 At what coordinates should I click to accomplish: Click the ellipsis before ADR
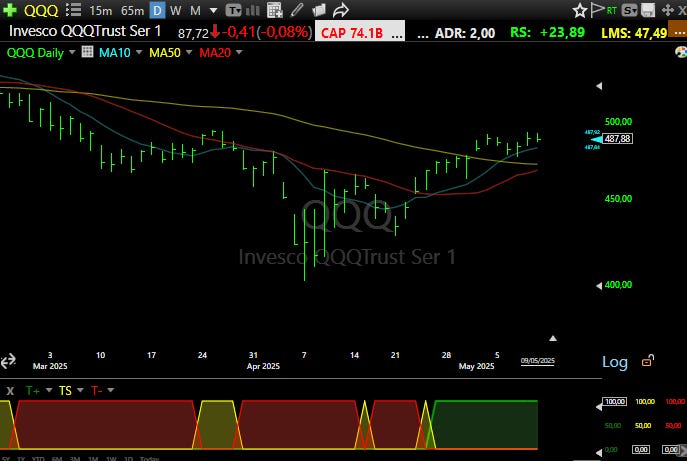click(x=423, y=35)
